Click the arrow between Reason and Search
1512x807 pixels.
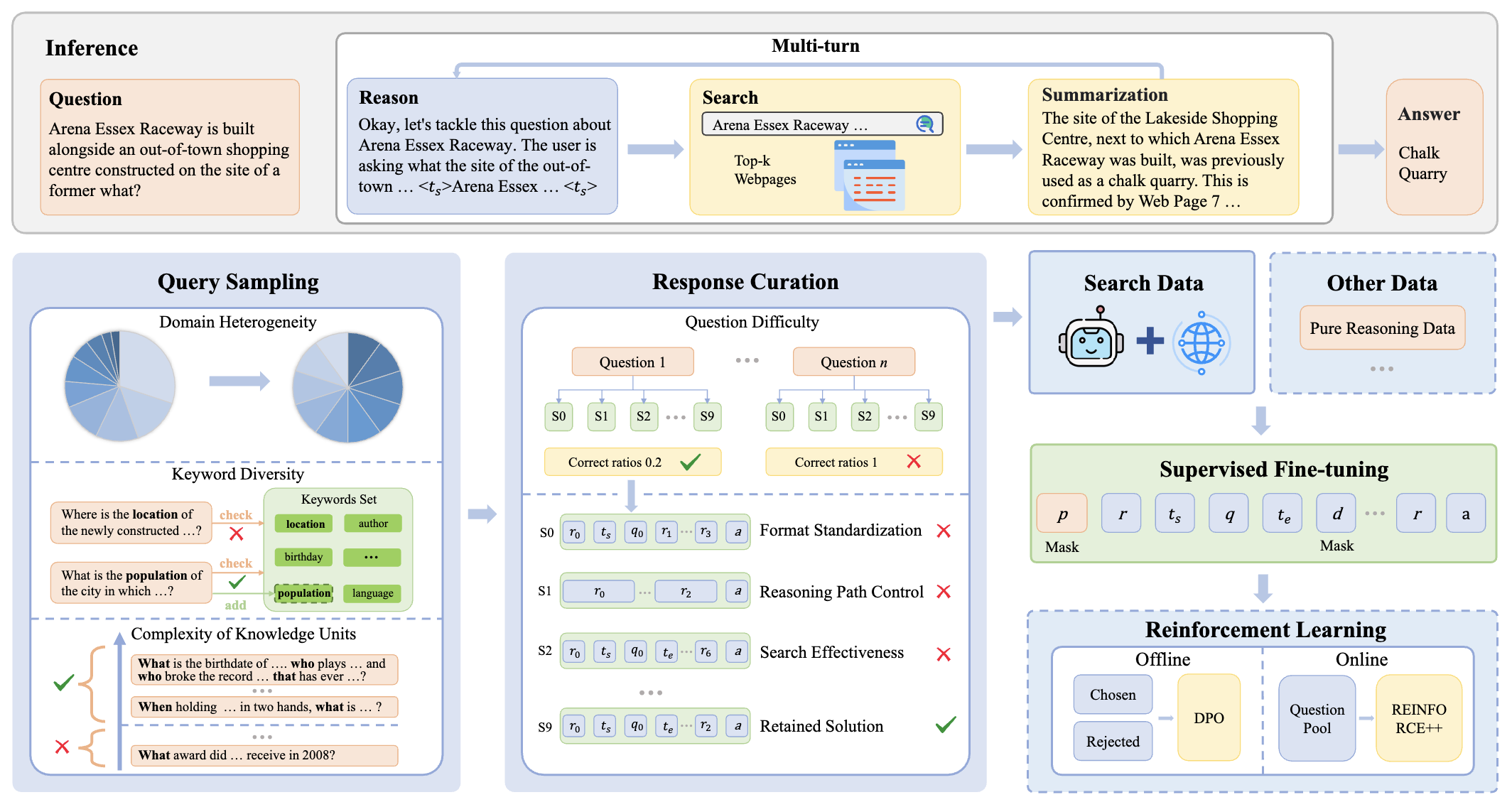coord(655,149)
